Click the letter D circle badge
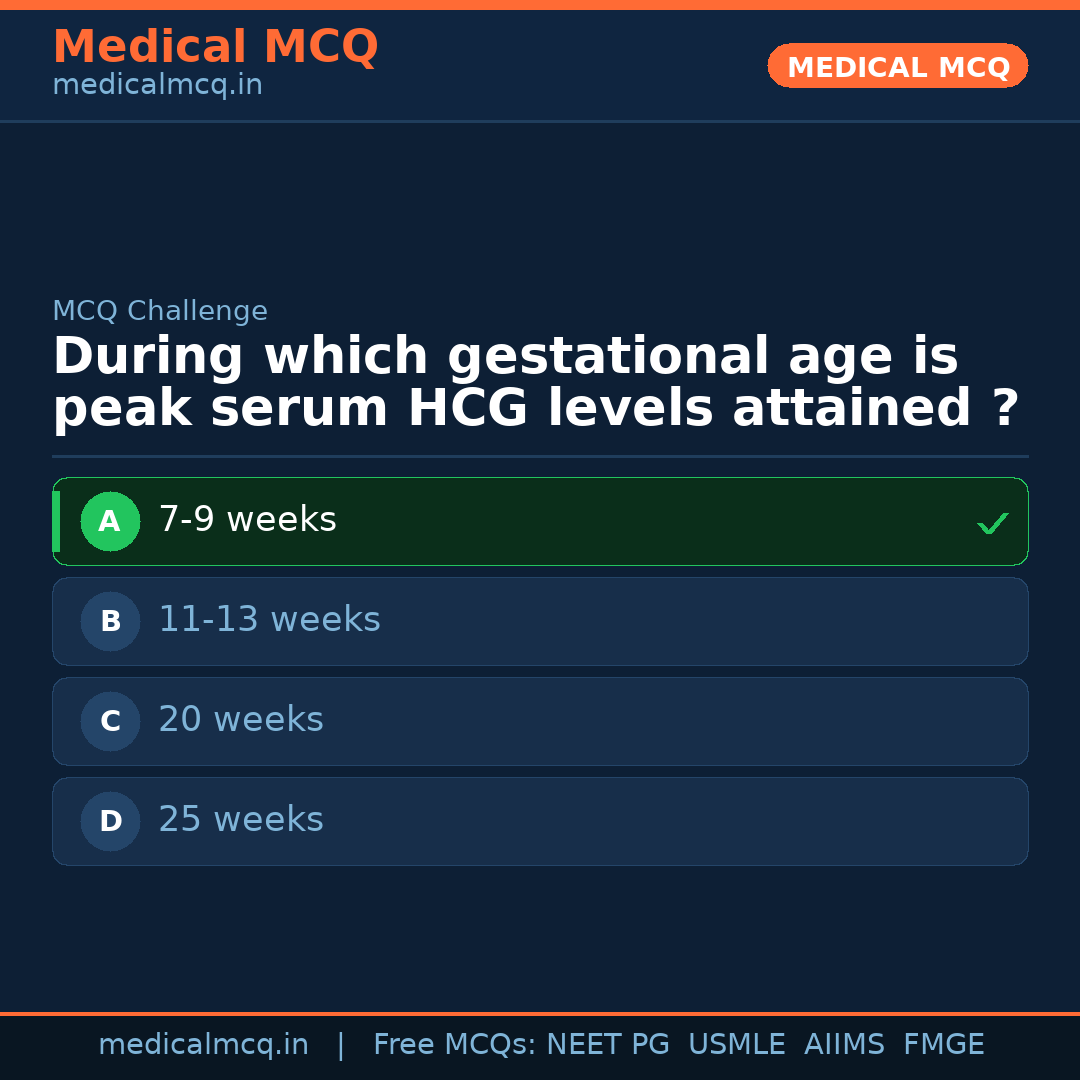The image size is (1080, 1080). (x=110, y=821)
